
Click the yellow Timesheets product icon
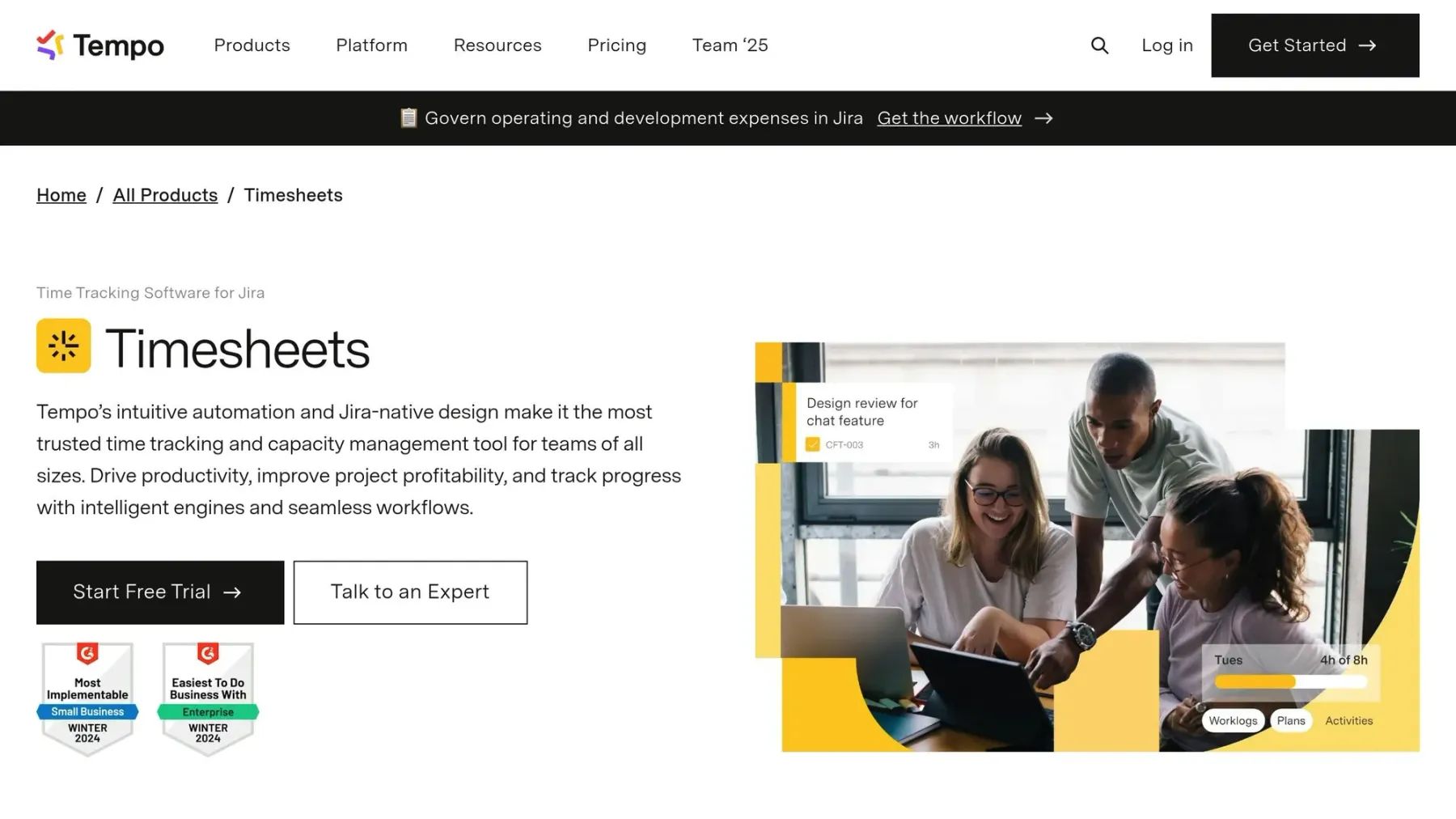64,346
